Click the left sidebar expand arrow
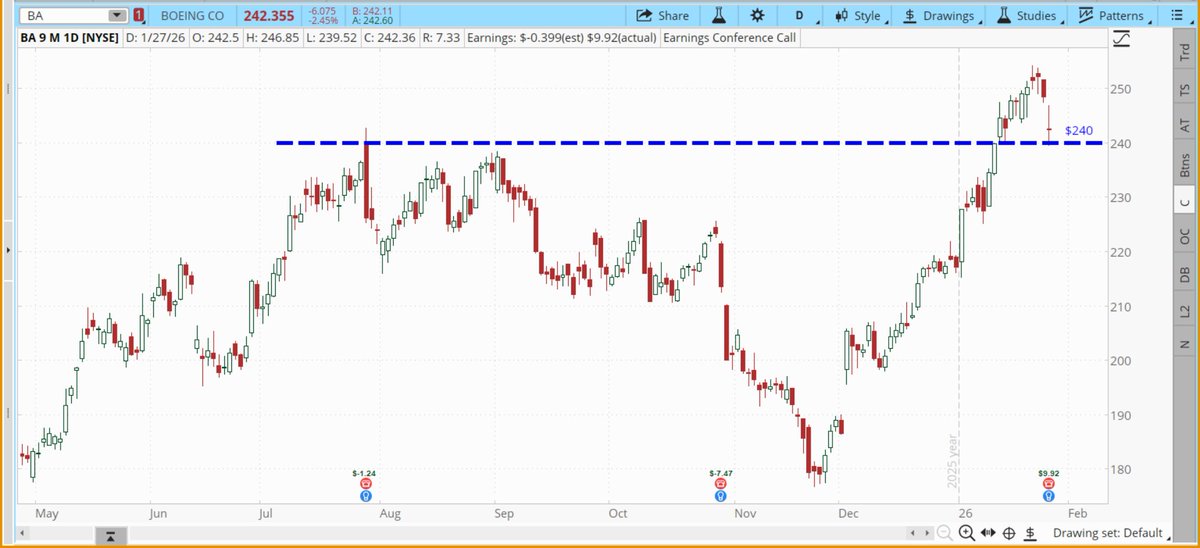1200x548 pixels. click(x=8, y=249)
